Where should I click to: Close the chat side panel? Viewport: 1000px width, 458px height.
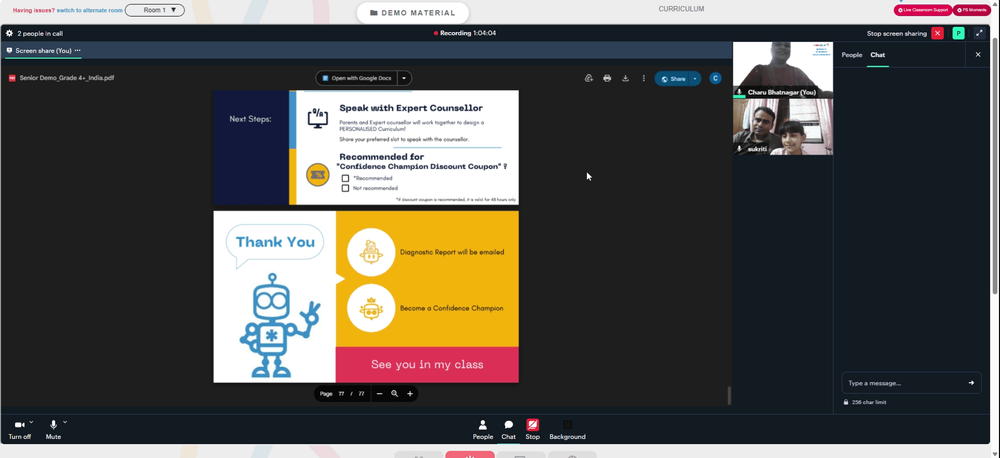(x=978, y=55)
